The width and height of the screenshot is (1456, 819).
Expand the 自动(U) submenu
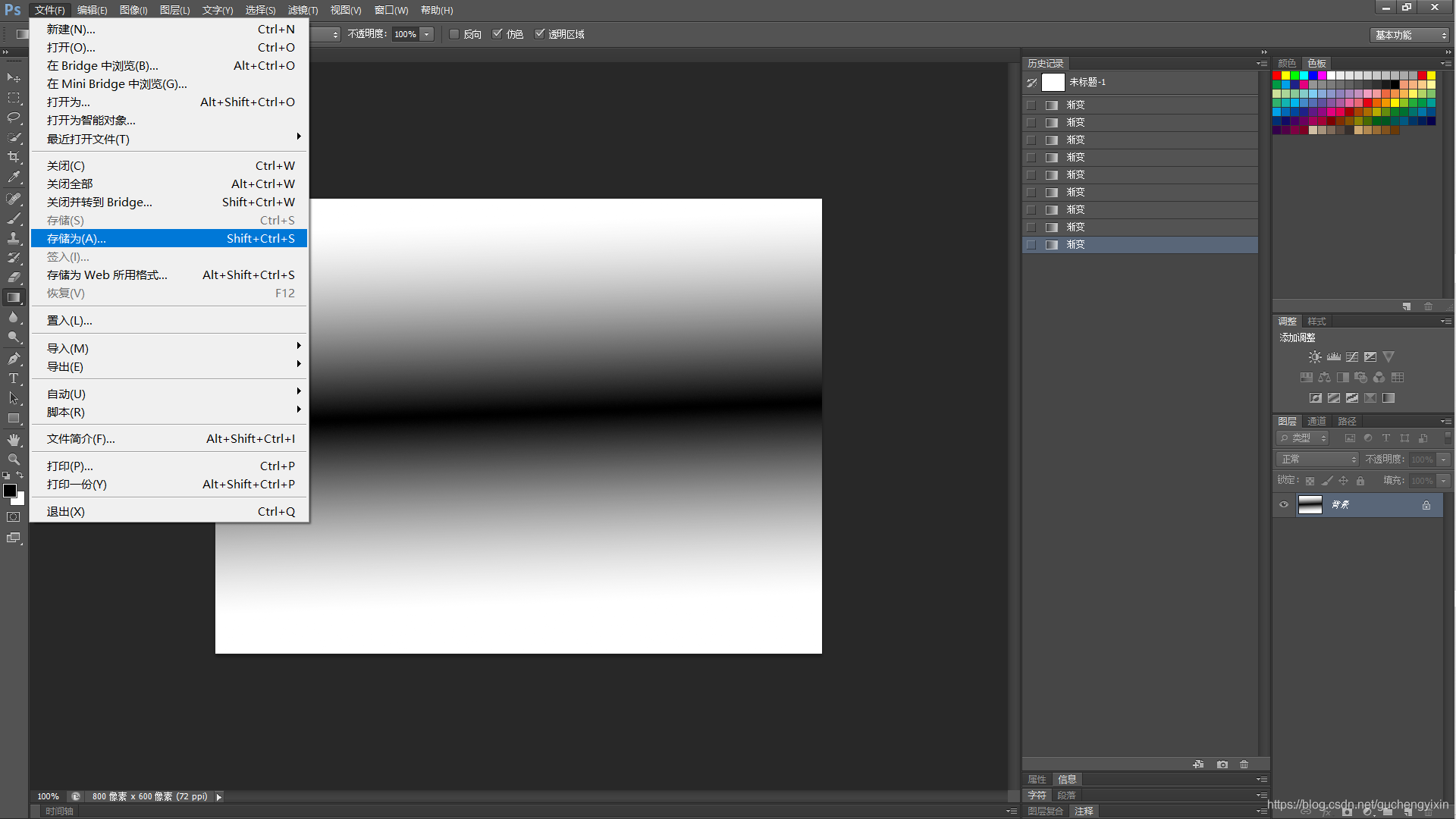pyautogui.click(x=169, y=394)
